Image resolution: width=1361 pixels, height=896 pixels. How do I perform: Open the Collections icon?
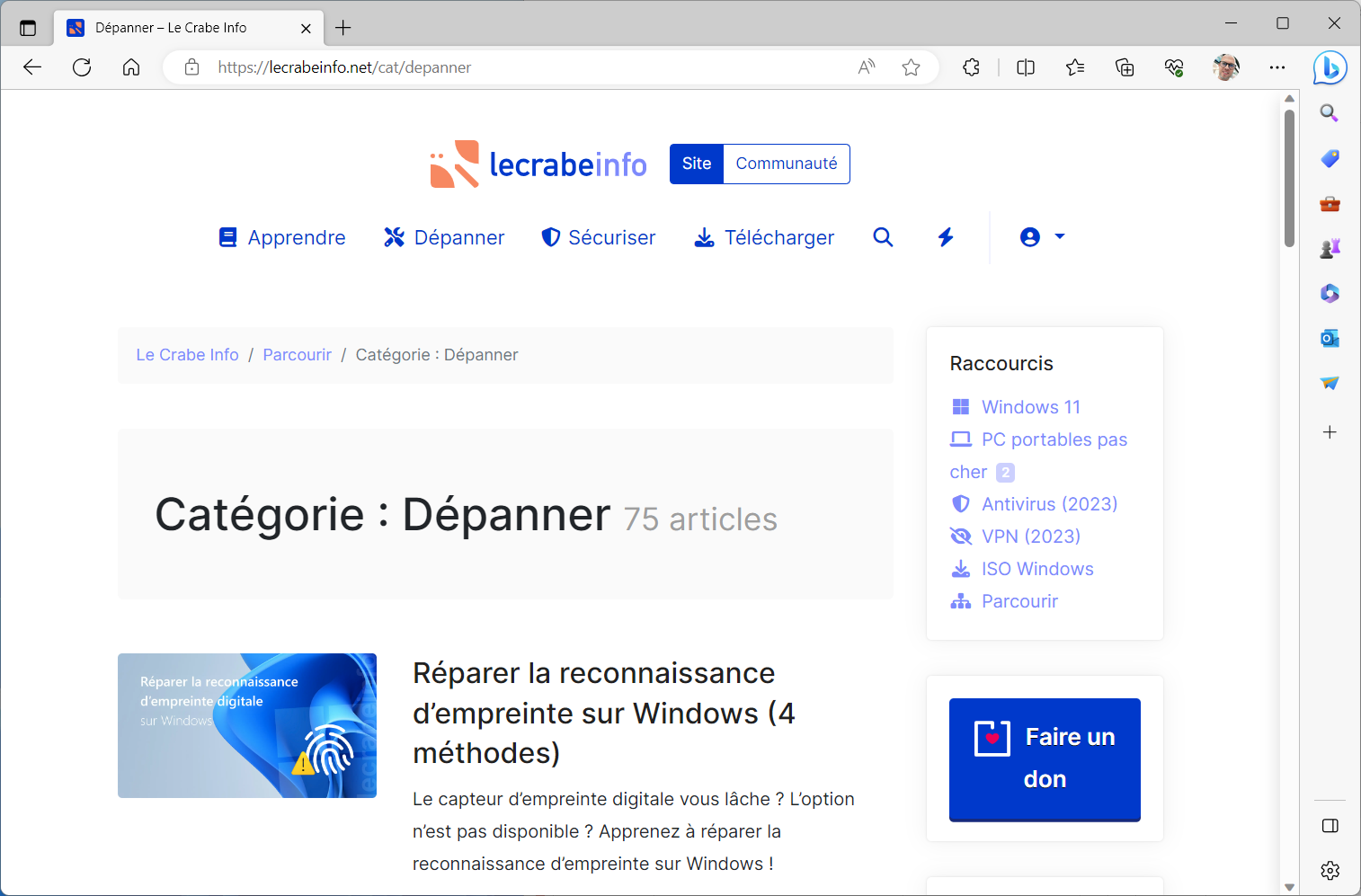click(1125, 67)
